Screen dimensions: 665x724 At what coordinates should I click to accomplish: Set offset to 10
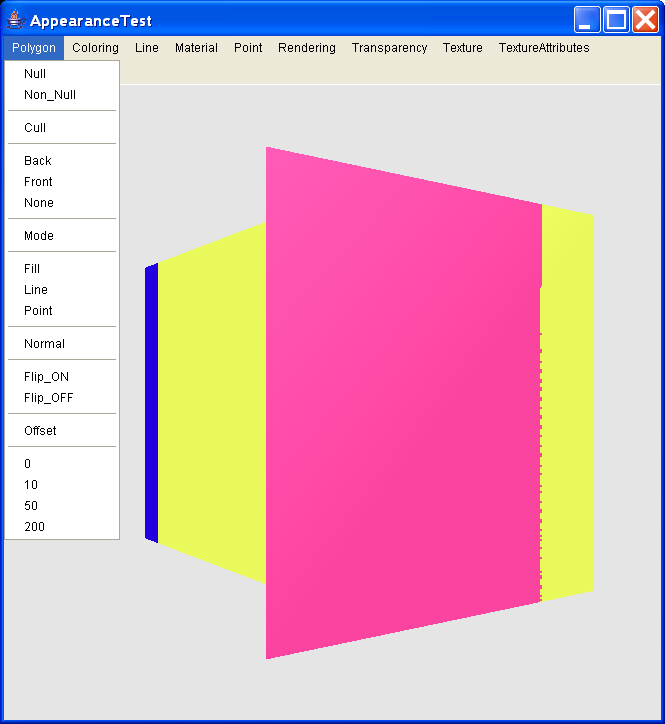click(x=62, y=485)
